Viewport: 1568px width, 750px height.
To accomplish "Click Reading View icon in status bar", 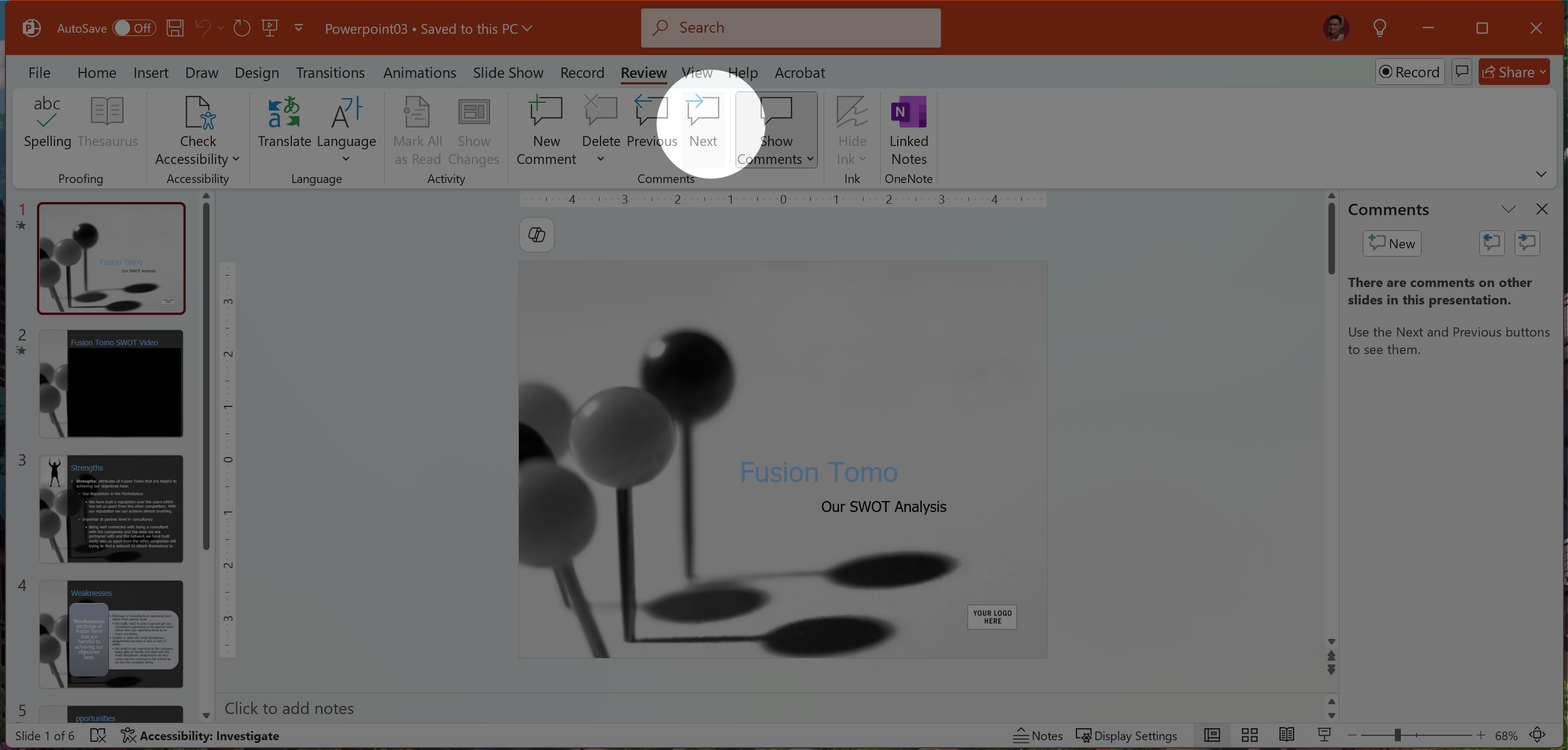I will click(1286, 735).
